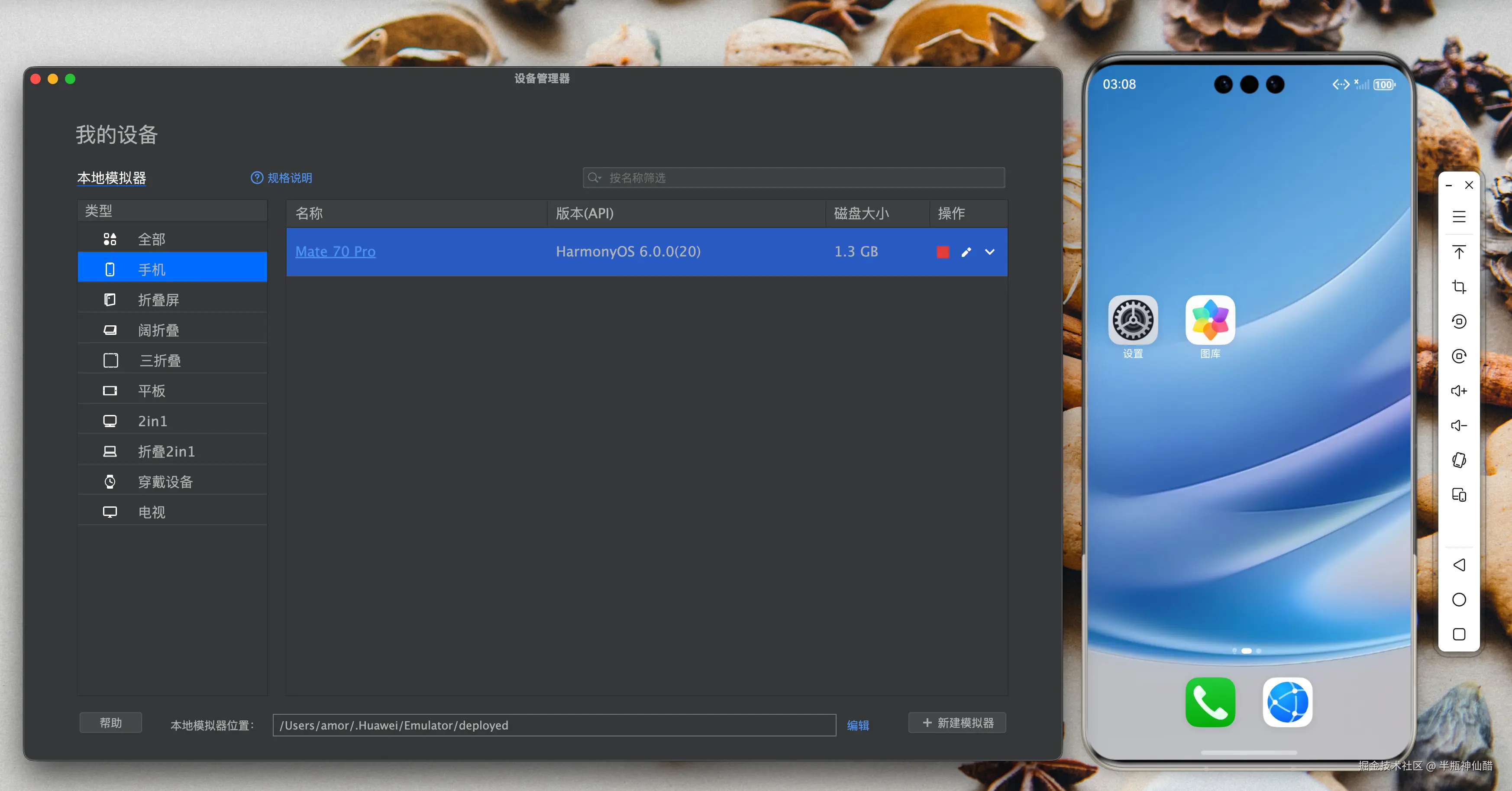Screen dimensions: 1512x791
Task: Expand Mate 70 Pro actions chevron
Action: [990, 252]
